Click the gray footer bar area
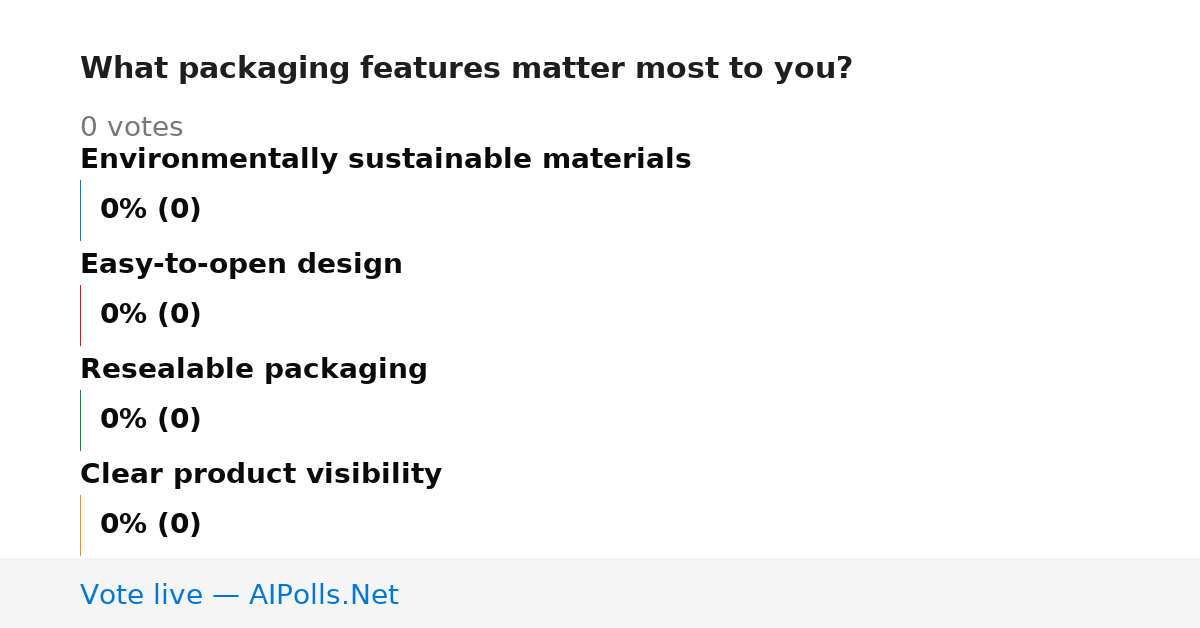Viewport: 1200px width, 628px height. tap(600, 593)
